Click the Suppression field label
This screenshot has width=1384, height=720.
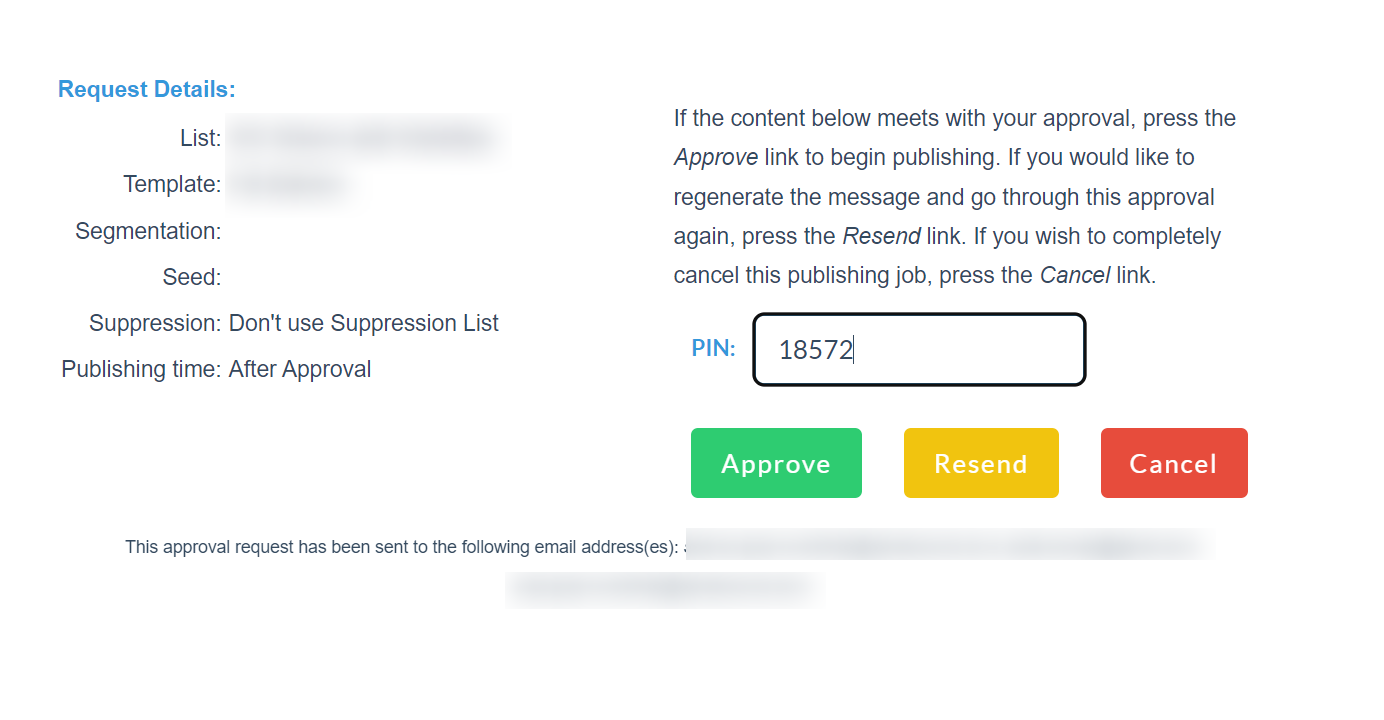point(154,323)
